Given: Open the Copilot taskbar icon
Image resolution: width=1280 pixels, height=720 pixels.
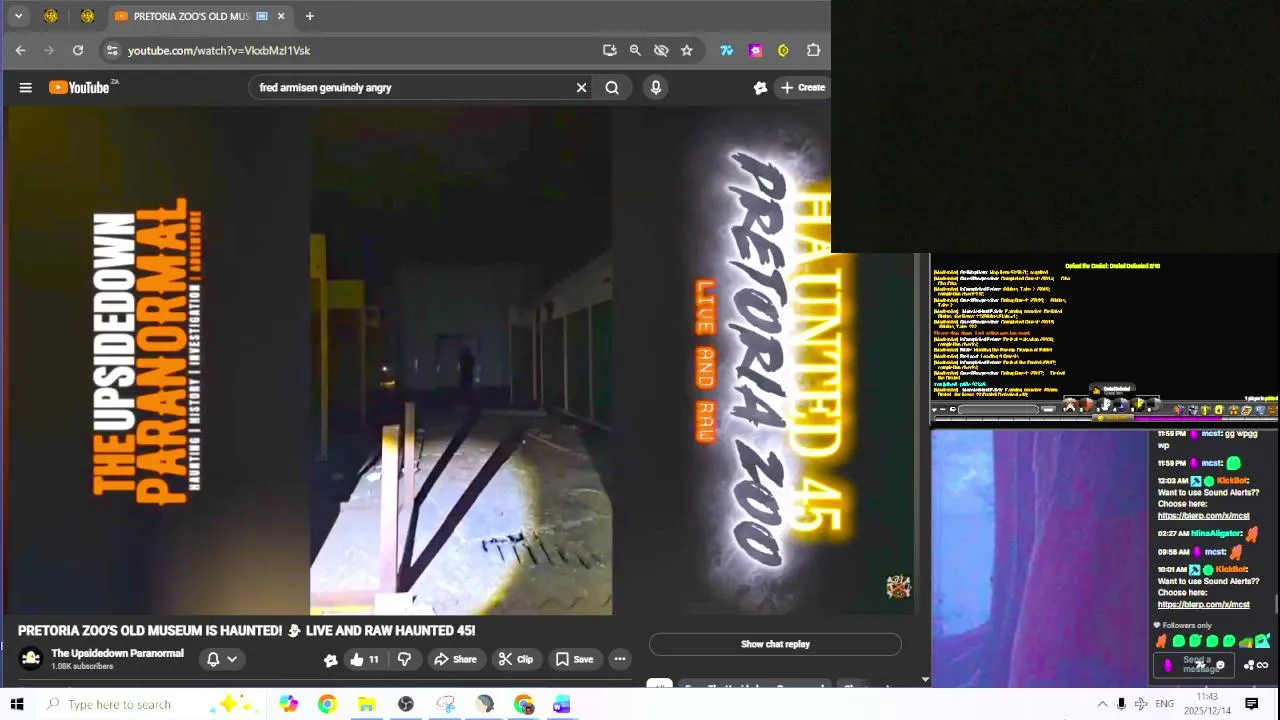Looking at the screenshot, I should pyautogui.click(x=288, y=704).
